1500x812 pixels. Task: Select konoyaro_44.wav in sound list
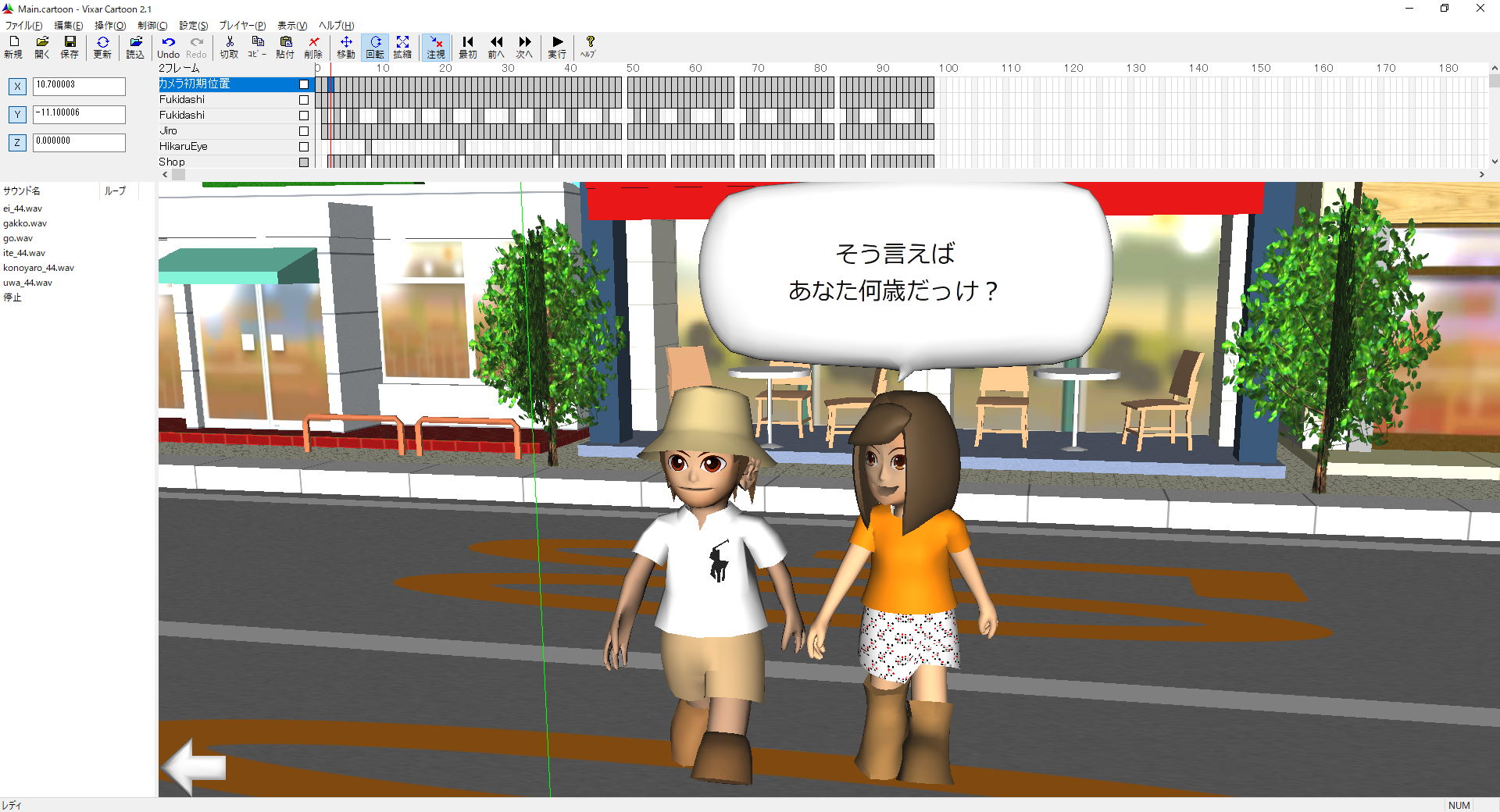coord(39,268)
